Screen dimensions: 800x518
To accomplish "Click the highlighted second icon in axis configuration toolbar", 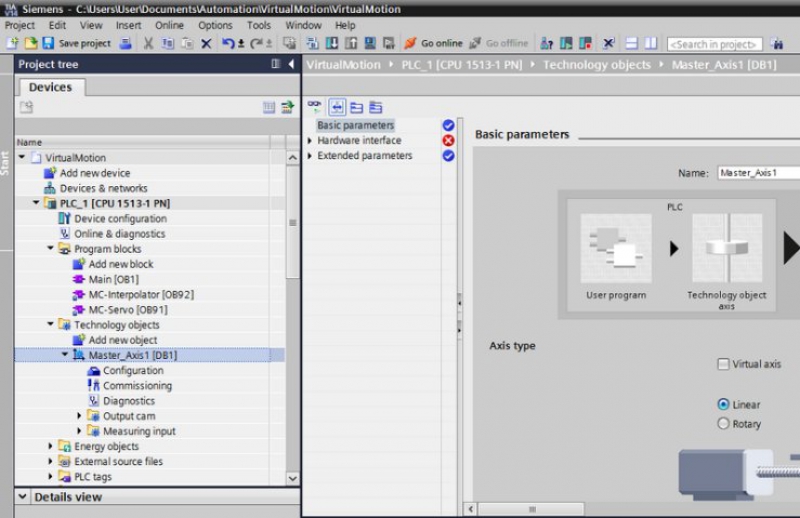I will pyautogui.click(x=337, y=107).
